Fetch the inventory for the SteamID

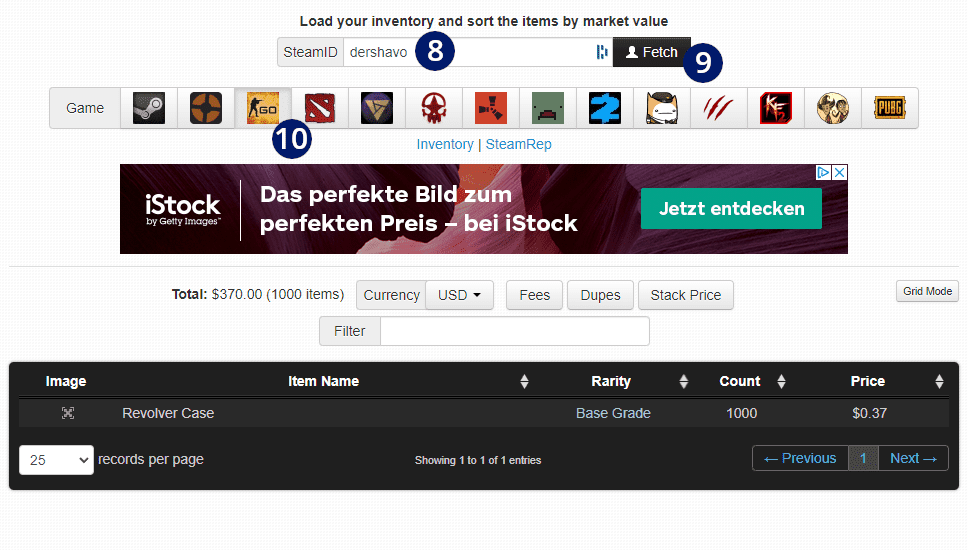click(x=651, y=52)
